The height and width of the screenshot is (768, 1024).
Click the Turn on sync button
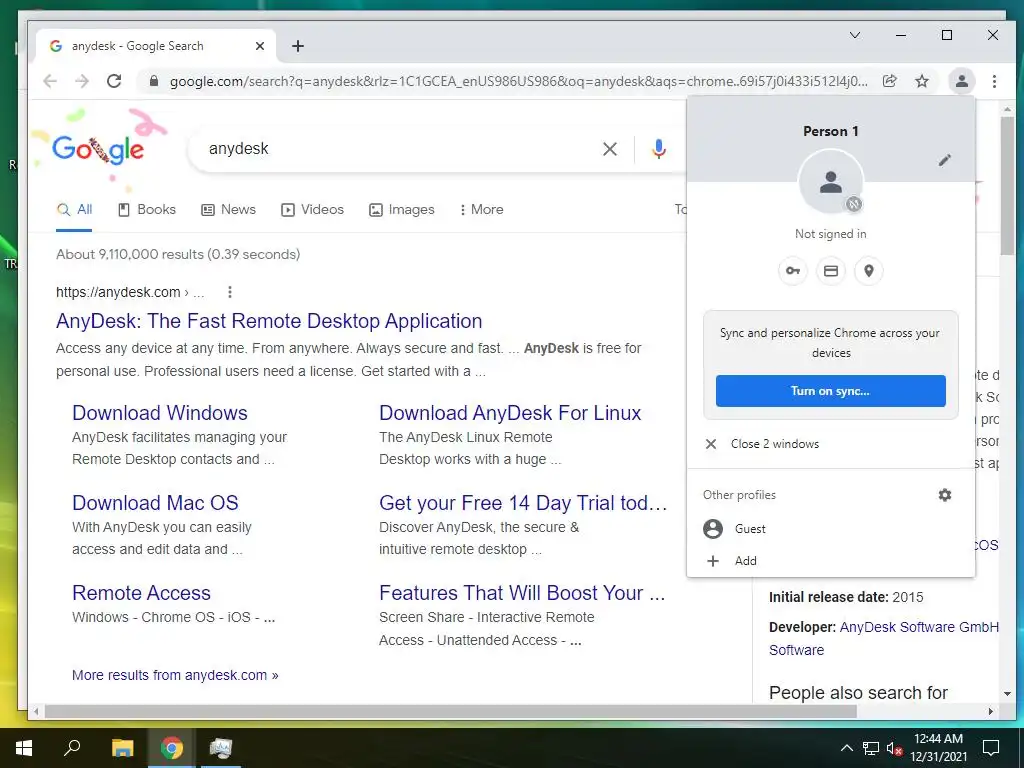(831, 391)
